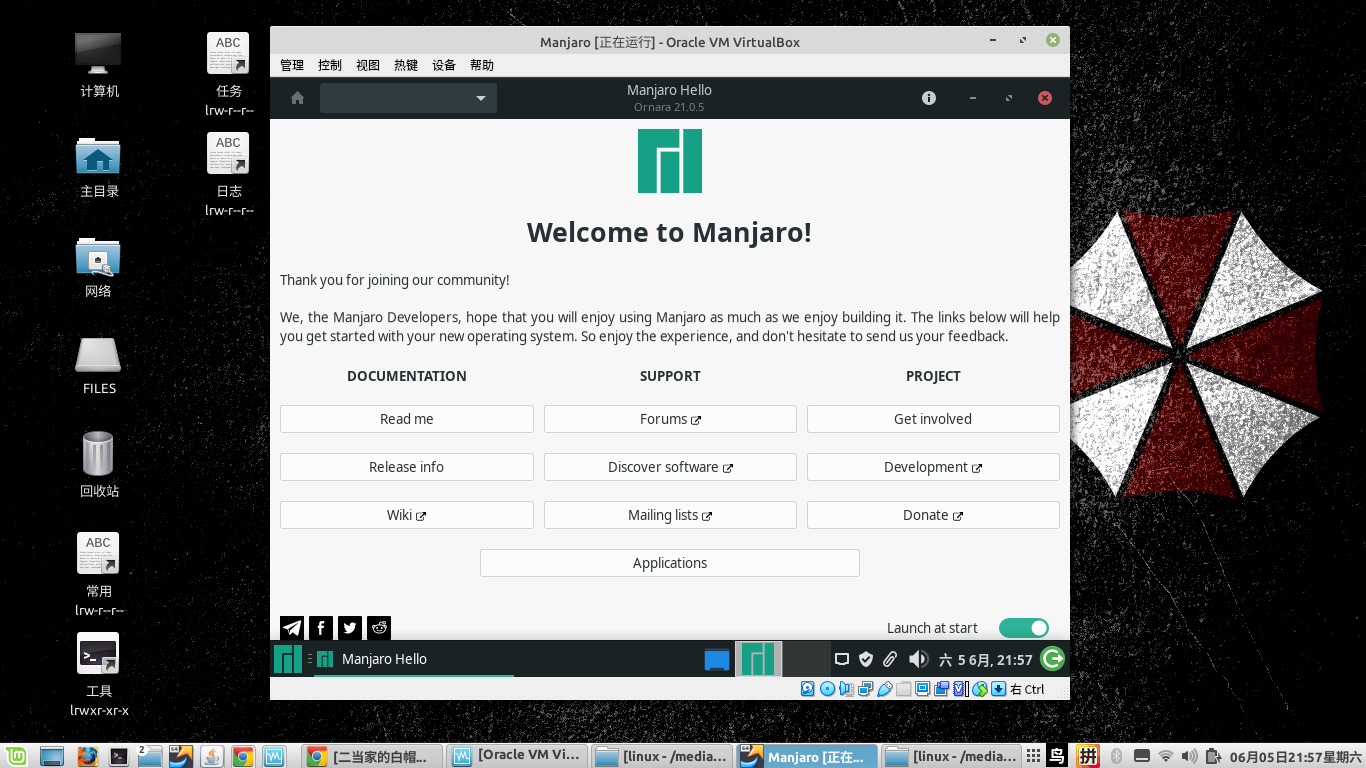Click the blue file manager icon in guest panel

[x=717, y=659]
